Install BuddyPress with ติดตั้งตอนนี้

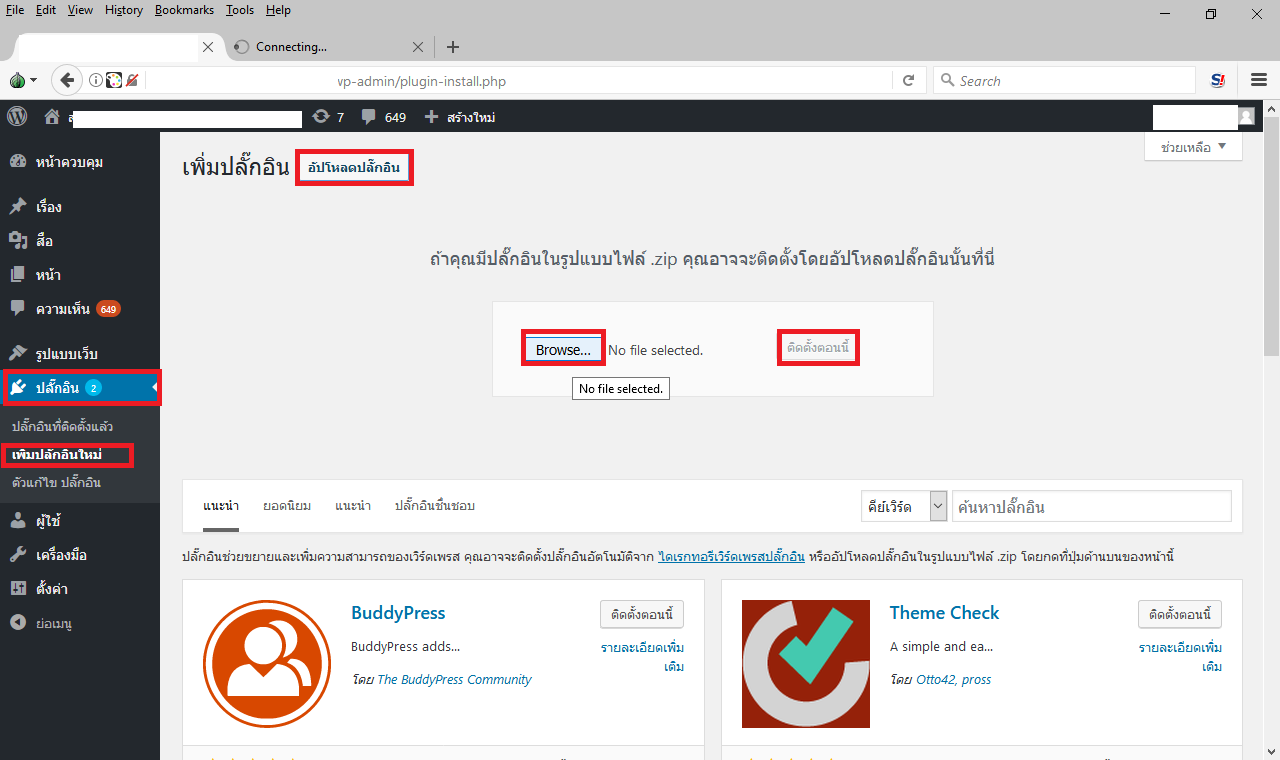pyautogui.click(x=642, y=614)
